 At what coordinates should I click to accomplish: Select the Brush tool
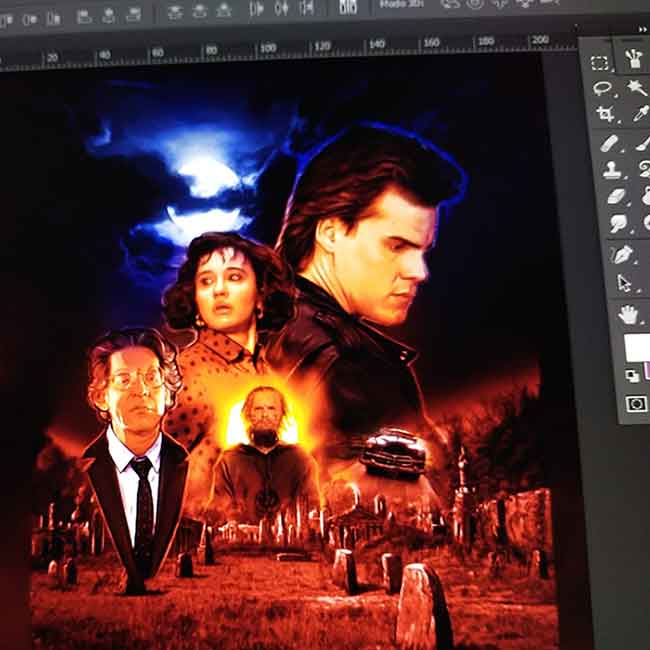[x=643, y=143]
